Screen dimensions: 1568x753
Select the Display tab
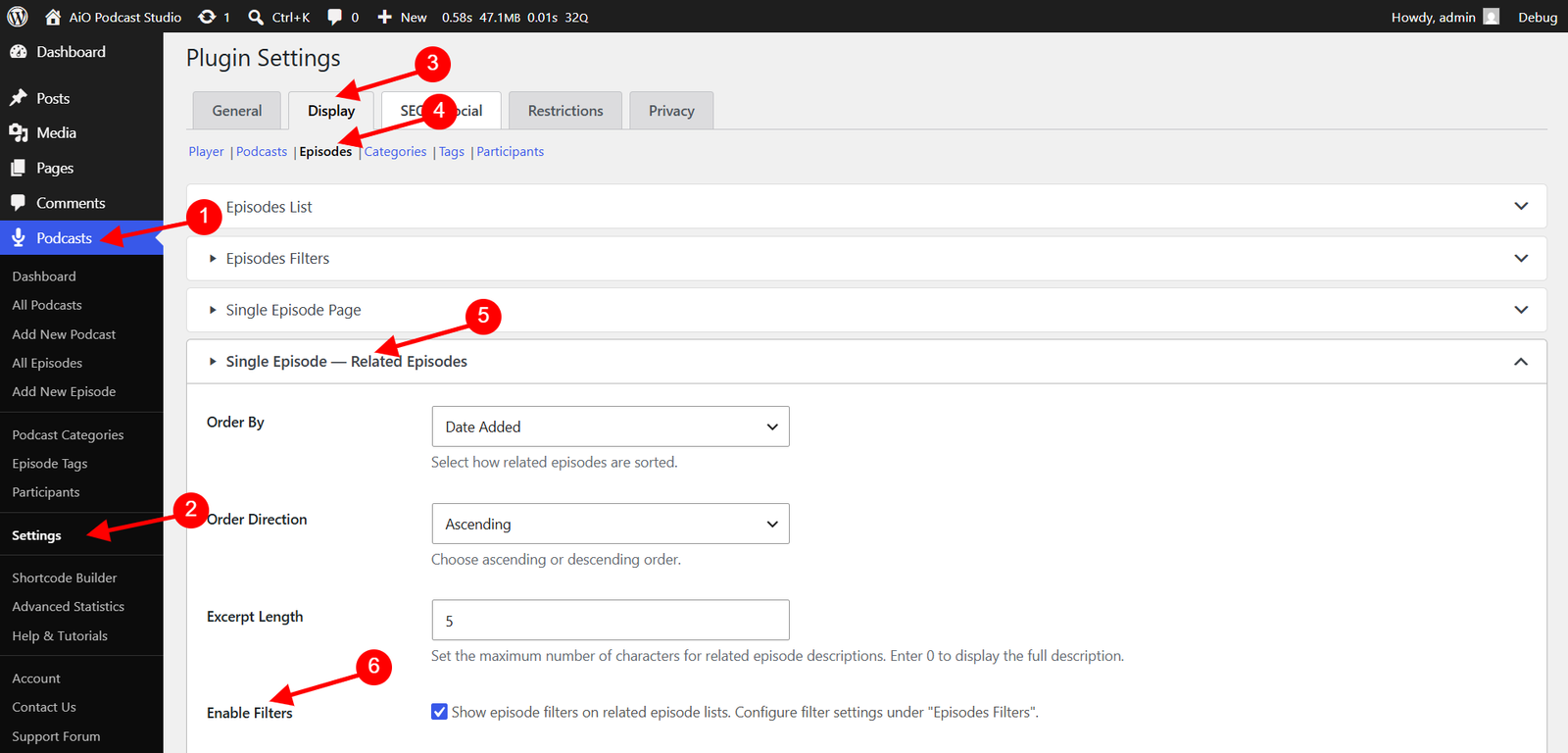pos(331,111)
